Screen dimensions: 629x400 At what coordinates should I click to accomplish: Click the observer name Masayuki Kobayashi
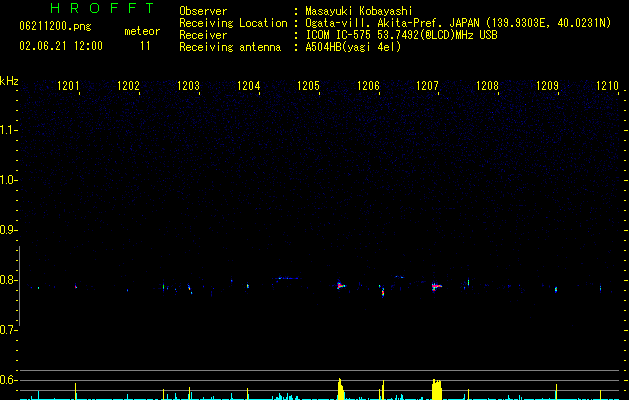coord(358,11)
